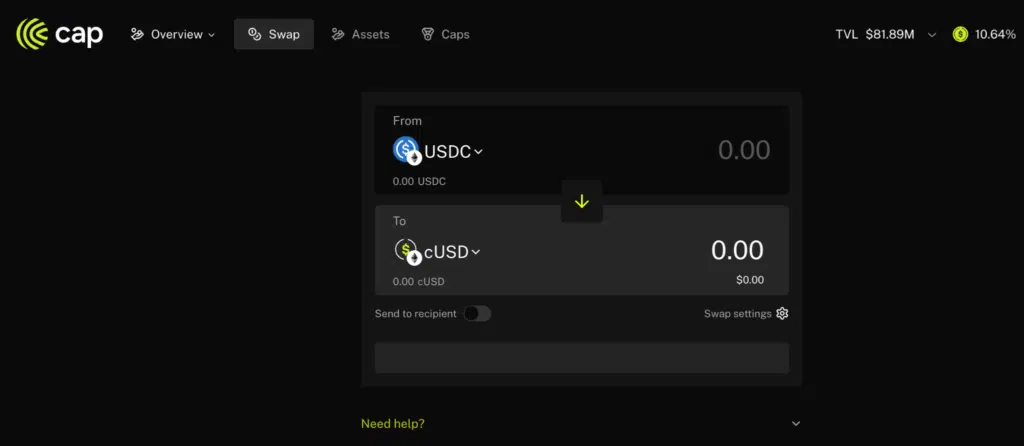Open Swap settings gear icon
The height and width of the screenshot is (446, 1024).
click(782, 313)
